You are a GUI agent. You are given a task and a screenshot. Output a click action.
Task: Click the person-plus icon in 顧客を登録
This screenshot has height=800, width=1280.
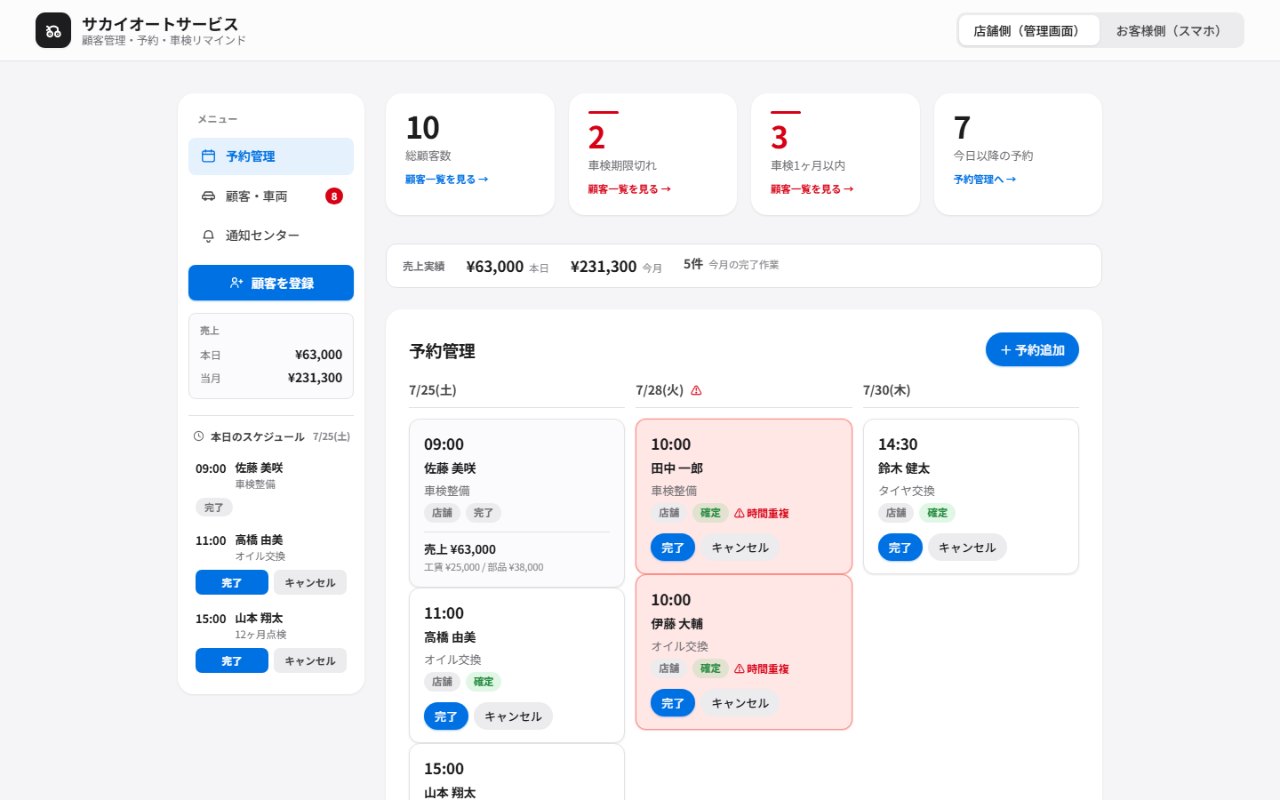click(236, 283)
